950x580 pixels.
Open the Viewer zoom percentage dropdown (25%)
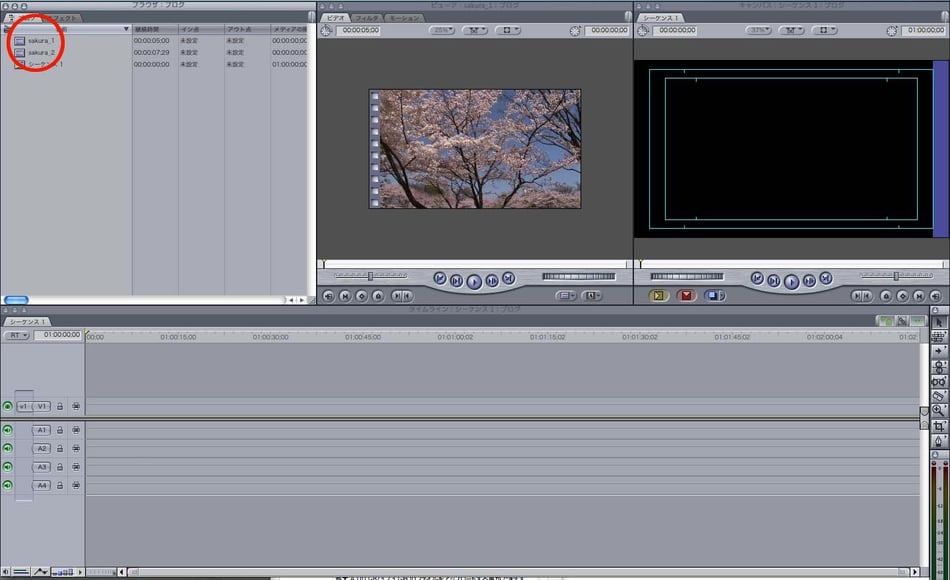(441, 31)
